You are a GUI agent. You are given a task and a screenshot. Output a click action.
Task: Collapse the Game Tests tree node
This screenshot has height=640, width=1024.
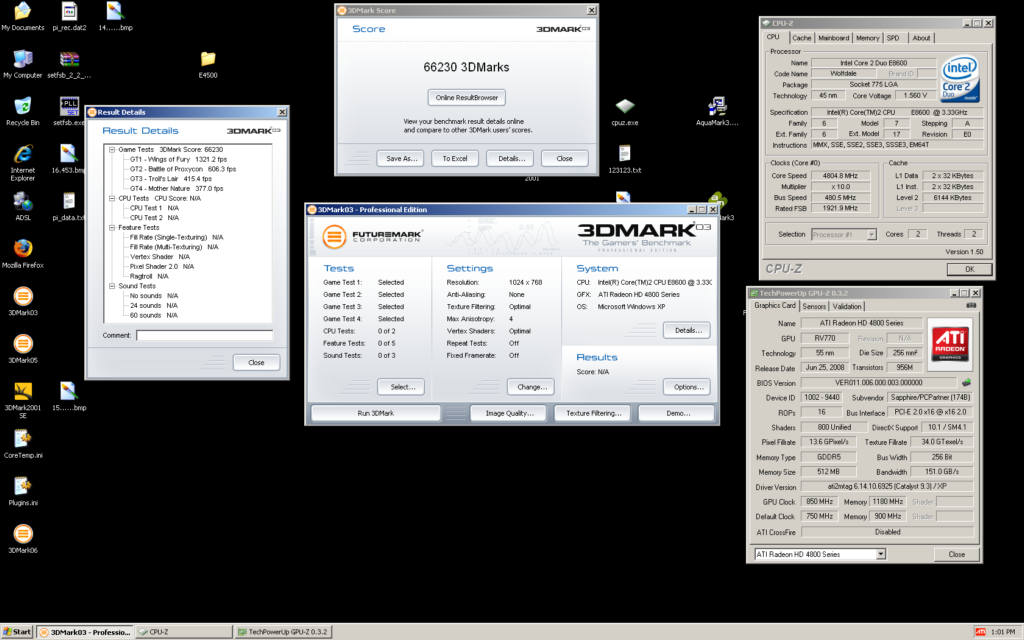click(112, 150)
